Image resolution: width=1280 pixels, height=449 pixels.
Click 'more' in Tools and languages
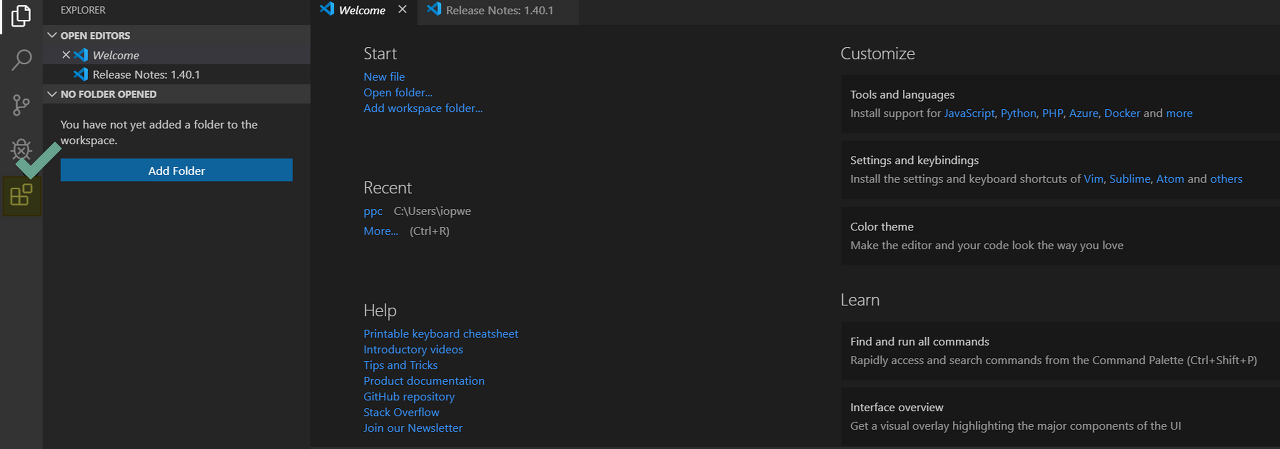(1179, 113)
